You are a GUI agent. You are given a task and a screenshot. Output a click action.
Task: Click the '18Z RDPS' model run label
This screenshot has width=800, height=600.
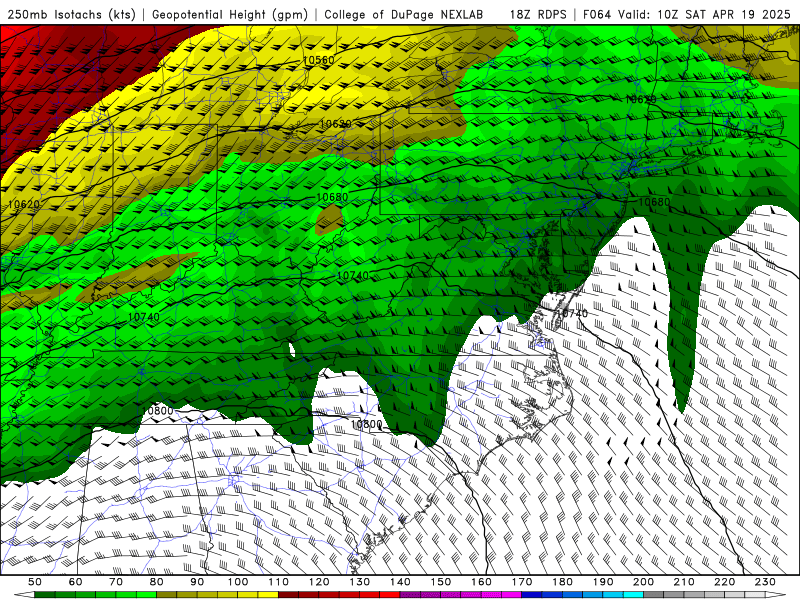(x=538, y=14)
